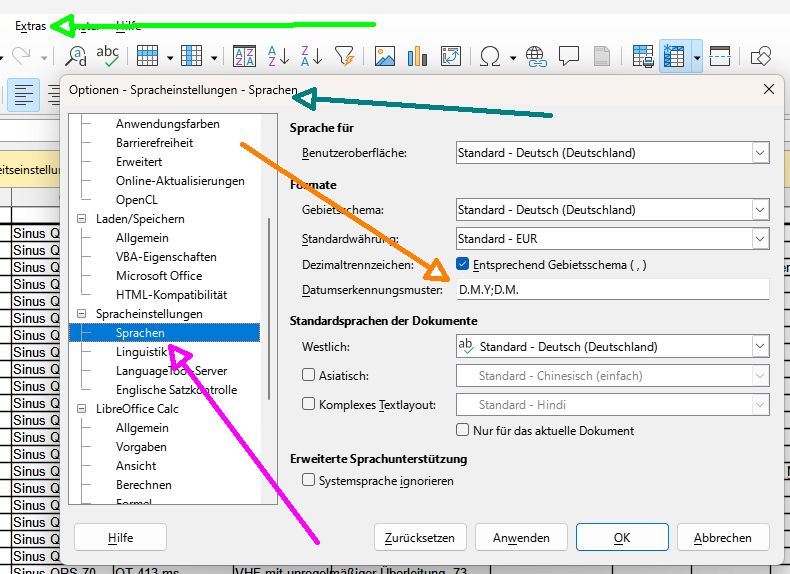Click the Define Print Area icon

click(643, 56)
